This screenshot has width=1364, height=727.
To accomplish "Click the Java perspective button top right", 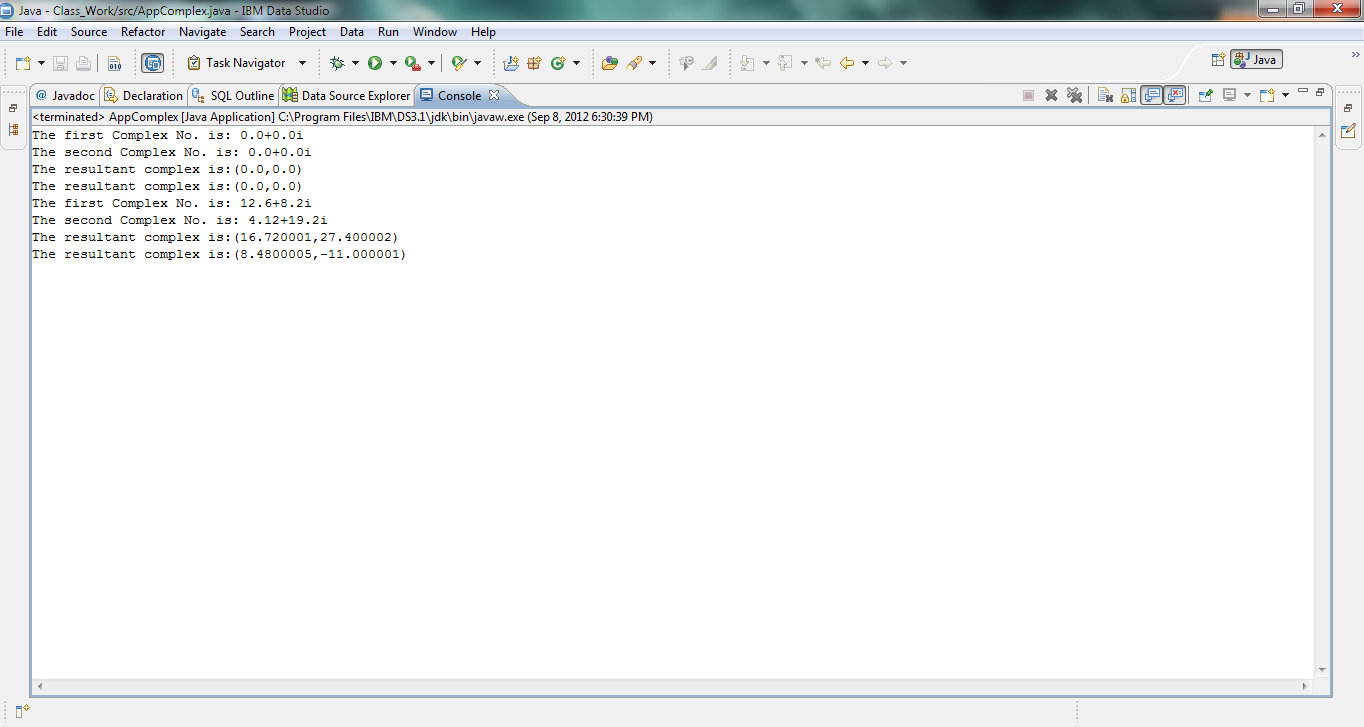I will [1255, 59].
